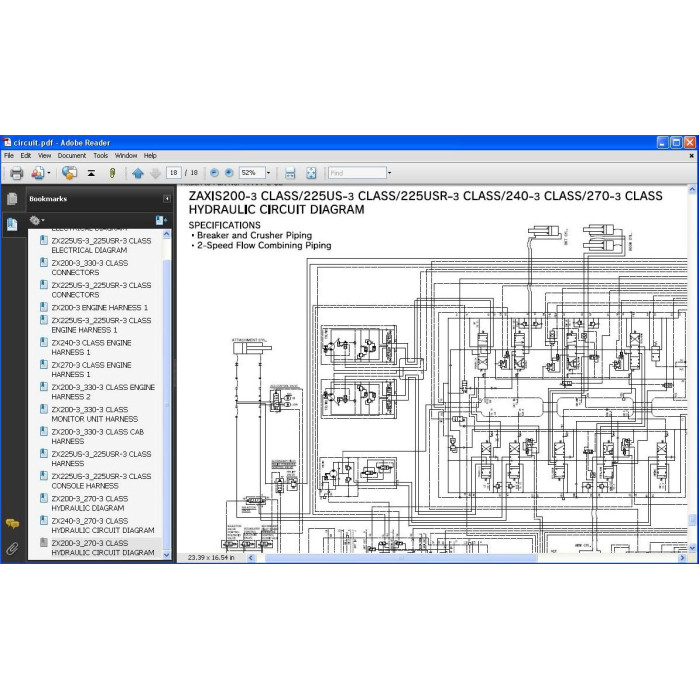Open the Find options dropdown arrow
Screen dimensions: 700x700
pyautogui.click(x=389, y=173)
